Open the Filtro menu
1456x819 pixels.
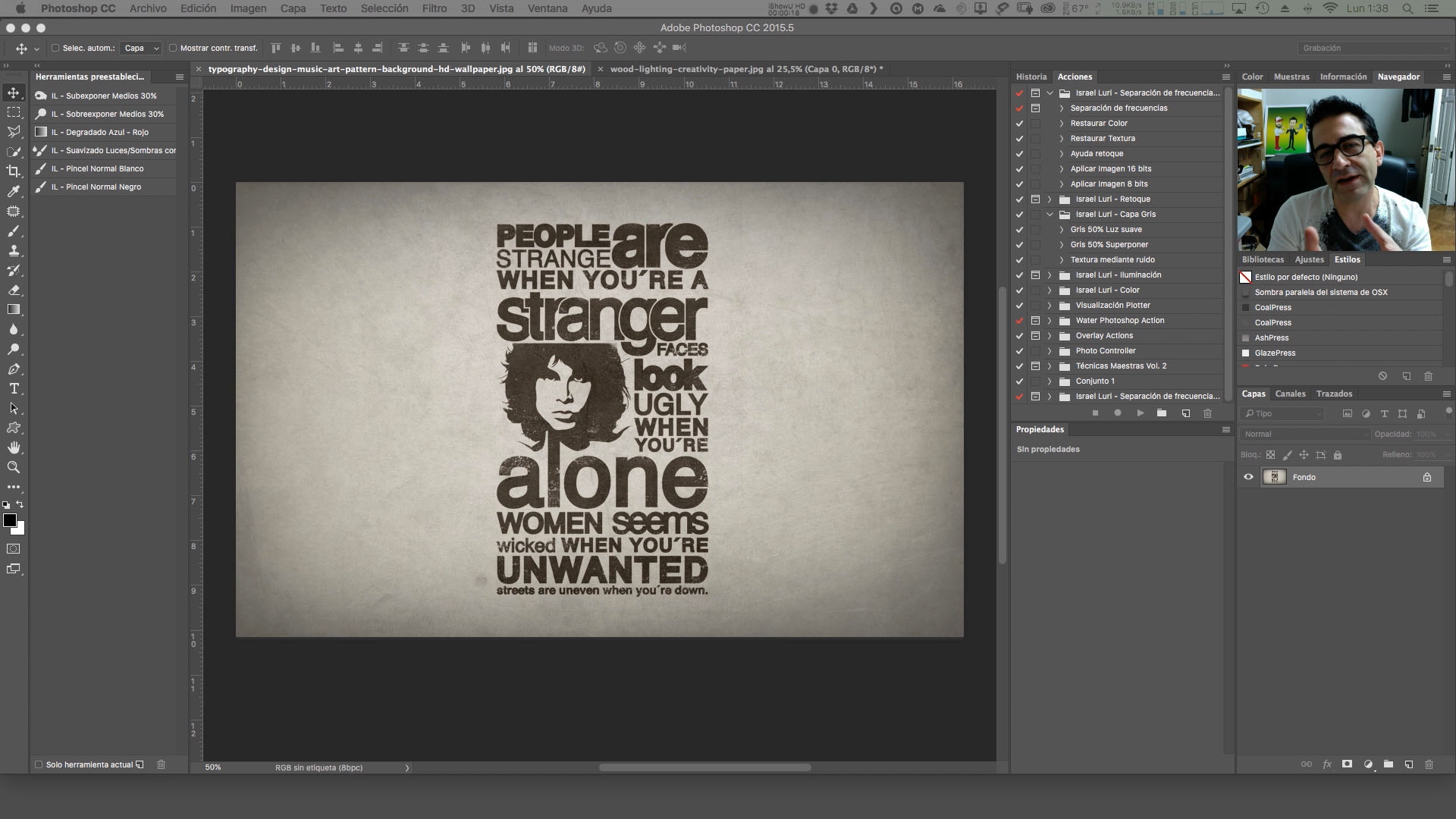point(435,8)
